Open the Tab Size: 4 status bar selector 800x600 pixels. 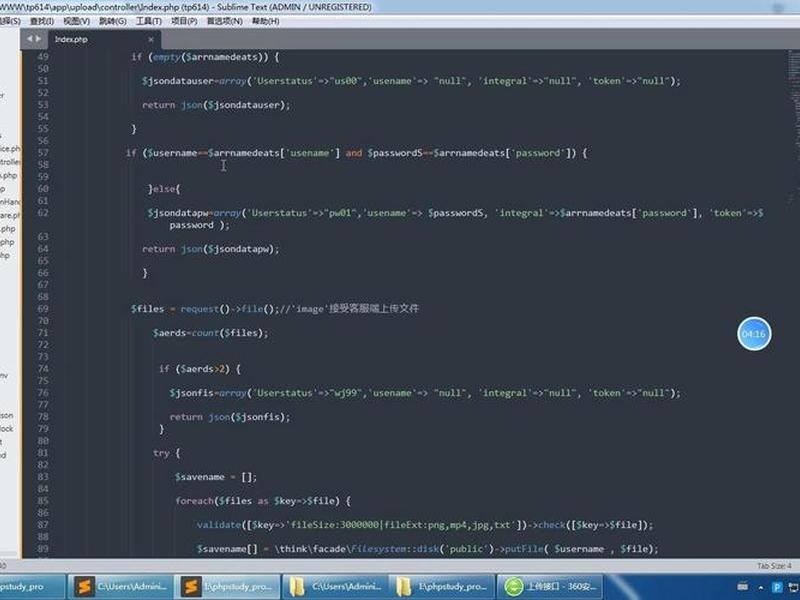tap(774, 566)
